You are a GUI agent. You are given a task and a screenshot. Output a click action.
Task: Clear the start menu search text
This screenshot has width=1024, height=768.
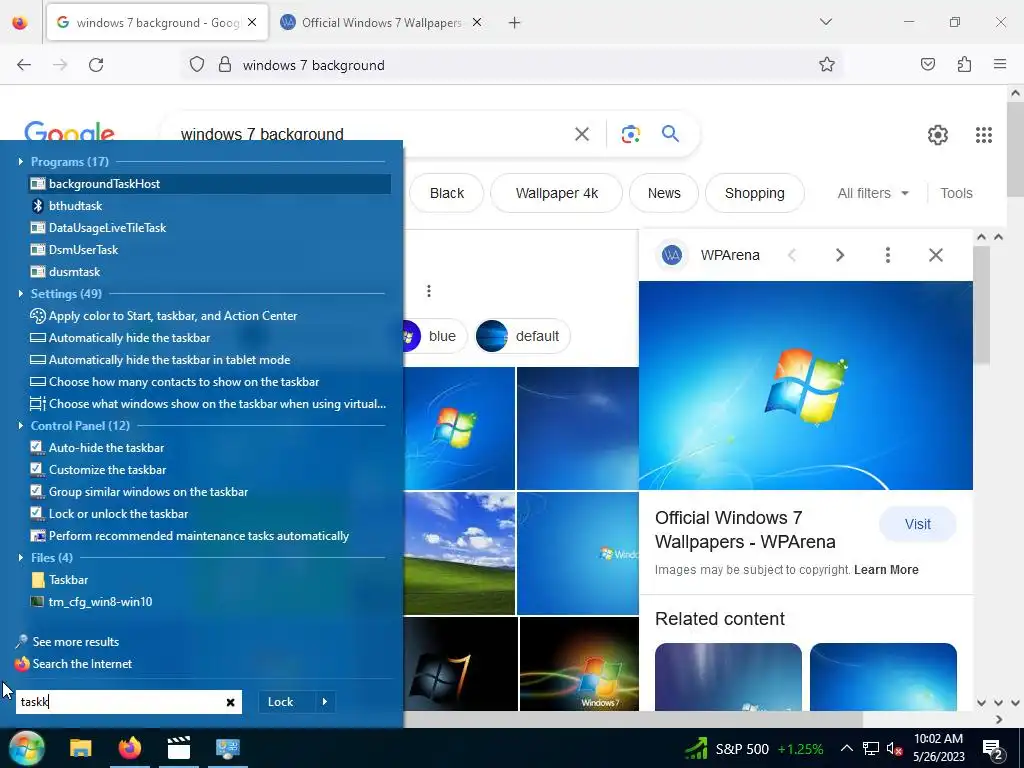(x=231, y=702)
